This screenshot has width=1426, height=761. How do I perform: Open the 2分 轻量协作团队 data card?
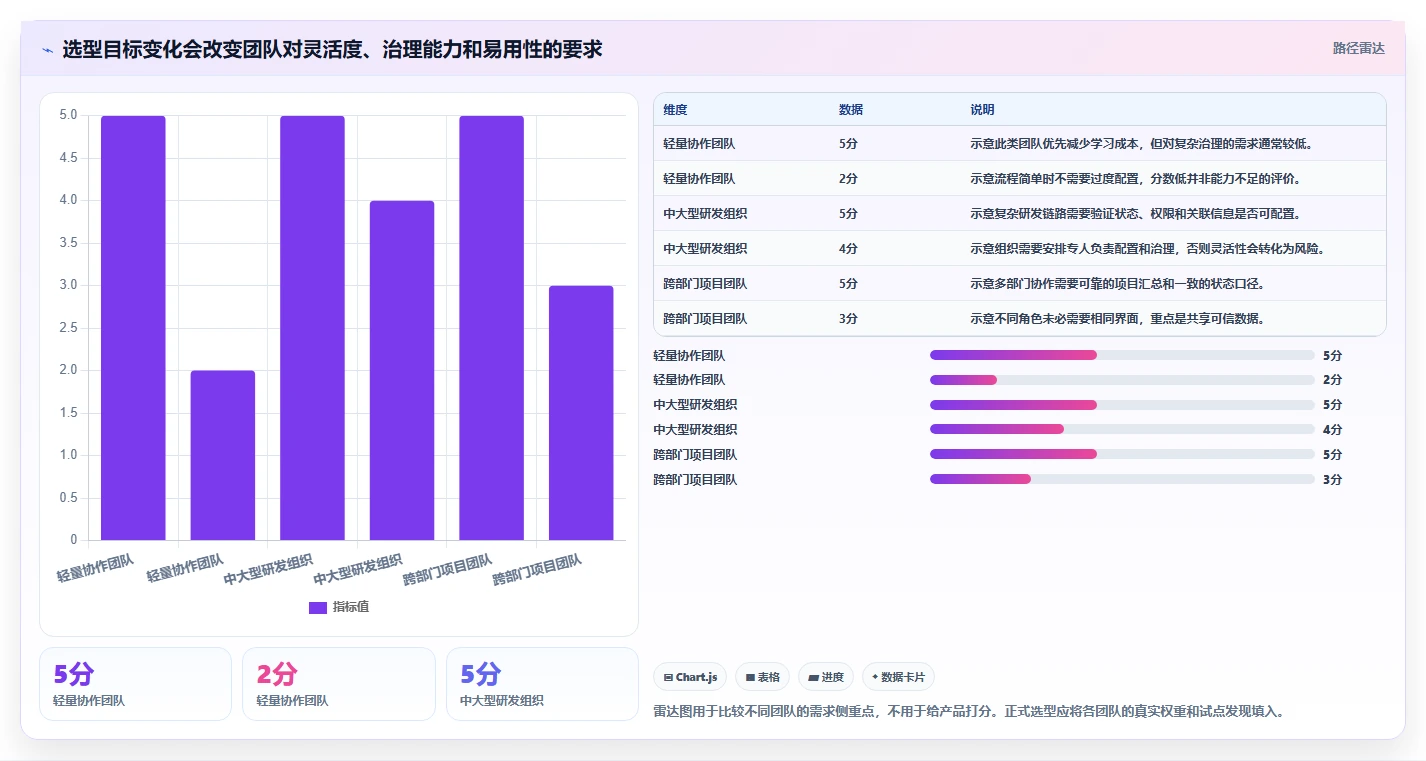pyautogui.click(x=338, y=684)
